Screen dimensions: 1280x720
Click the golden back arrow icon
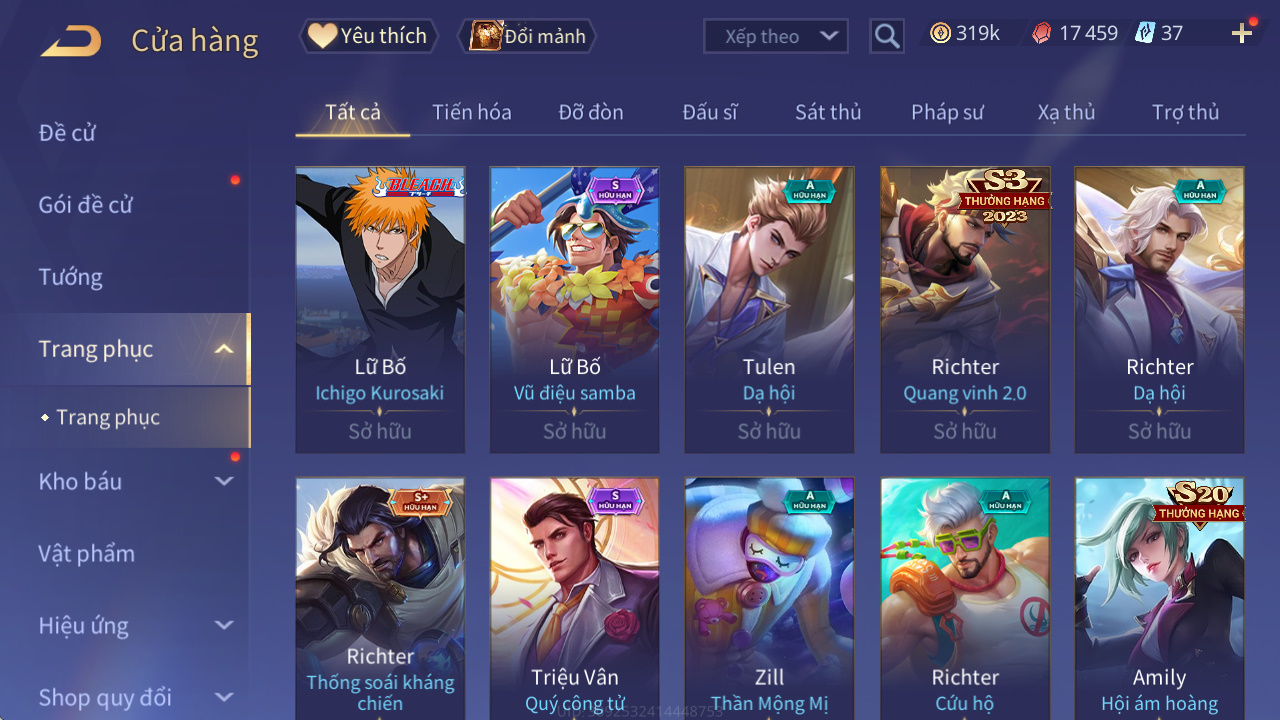[x=71, y=41]
